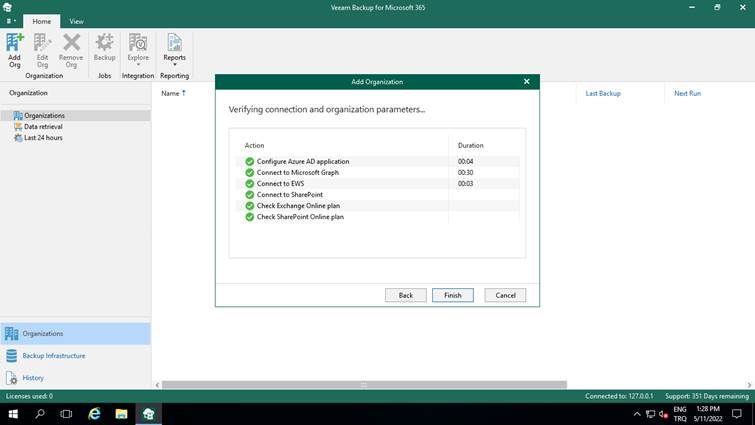Image resolution: width=755 pixels, height=425 pixels.
Task: Click the scrollbar left arrow
Action: (x=157, y=385)
